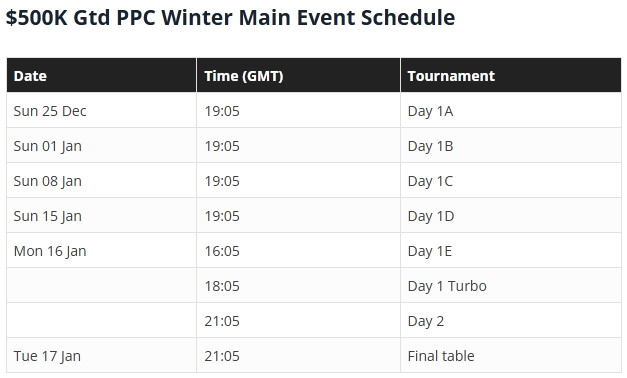Select the Date column header
This screenshot has height=378, width=627.
102,75
